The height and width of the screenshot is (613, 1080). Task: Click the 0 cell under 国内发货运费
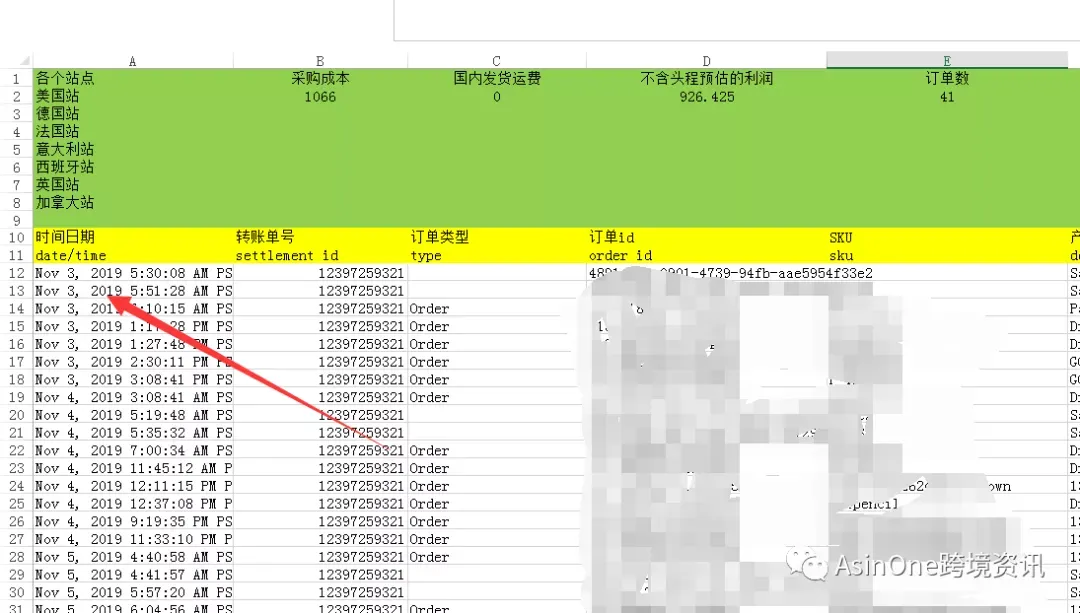(x=497, y=96)
